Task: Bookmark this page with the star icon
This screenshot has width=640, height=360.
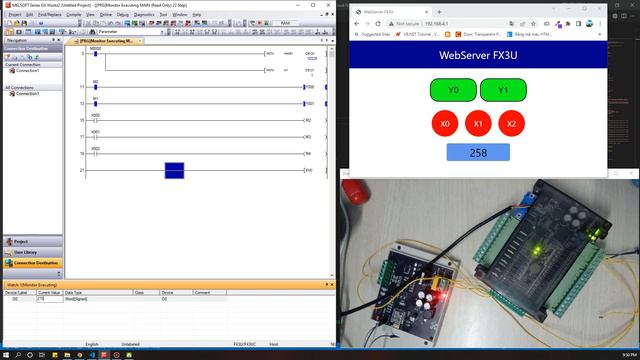Action: coord(533,24)
